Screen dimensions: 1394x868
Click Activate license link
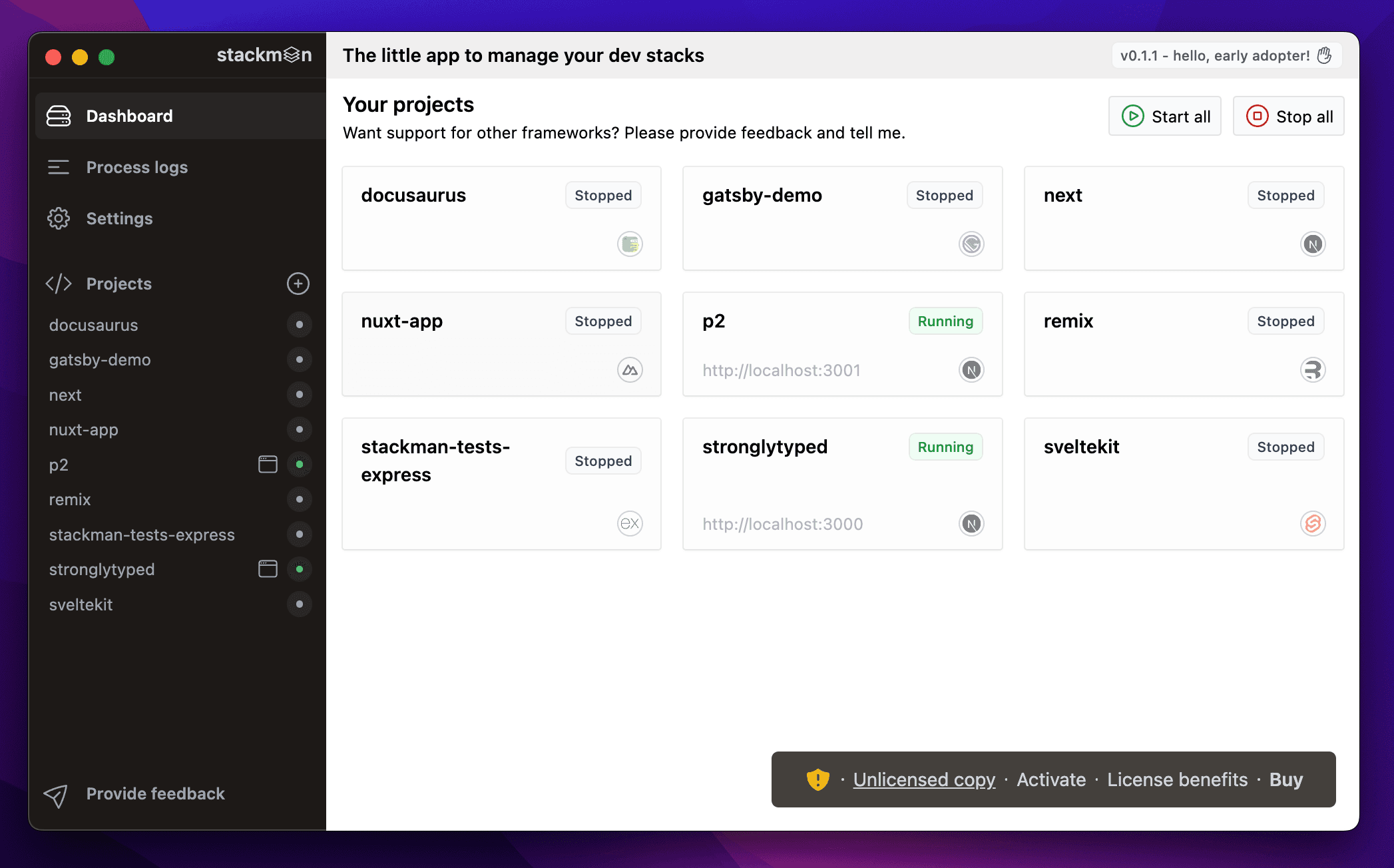tap(1051, 779)
